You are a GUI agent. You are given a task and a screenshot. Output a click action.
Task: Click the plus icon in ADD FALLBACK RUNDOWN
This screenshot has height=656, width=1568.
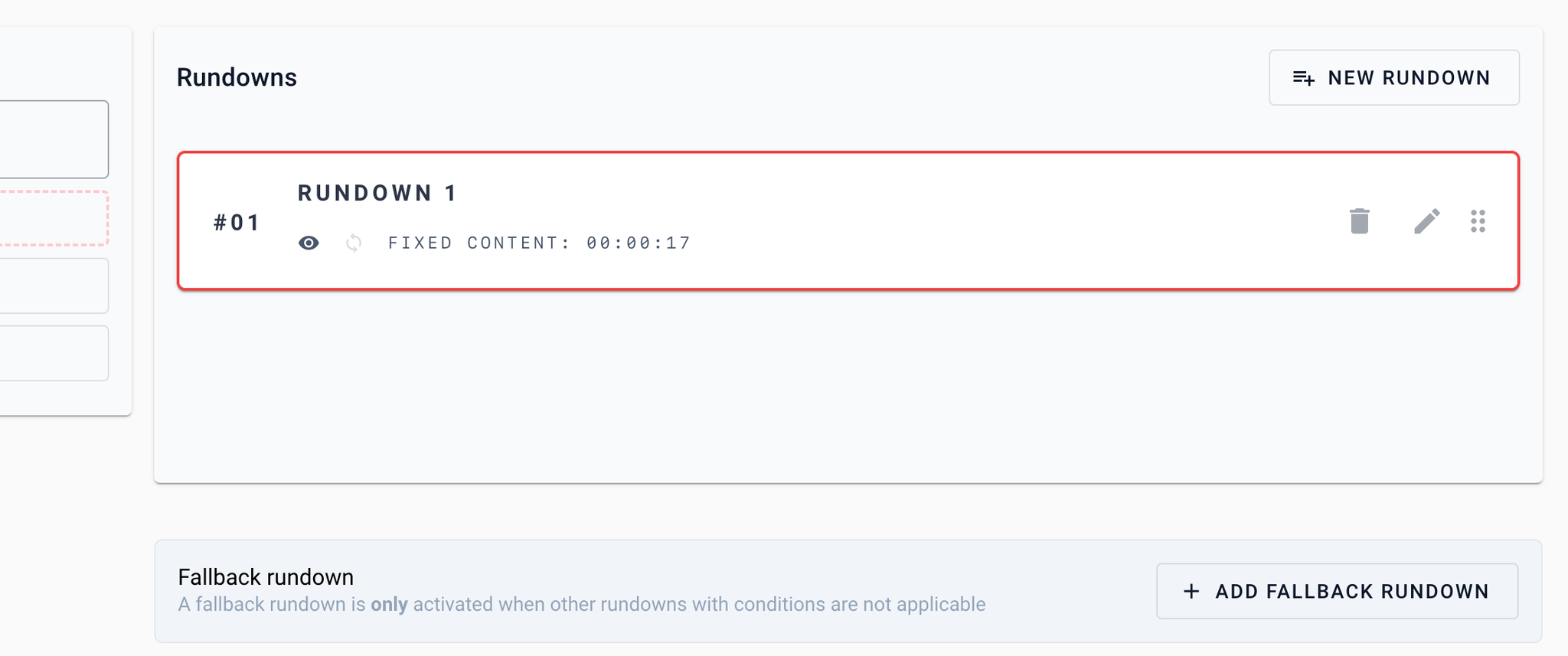1191,591
